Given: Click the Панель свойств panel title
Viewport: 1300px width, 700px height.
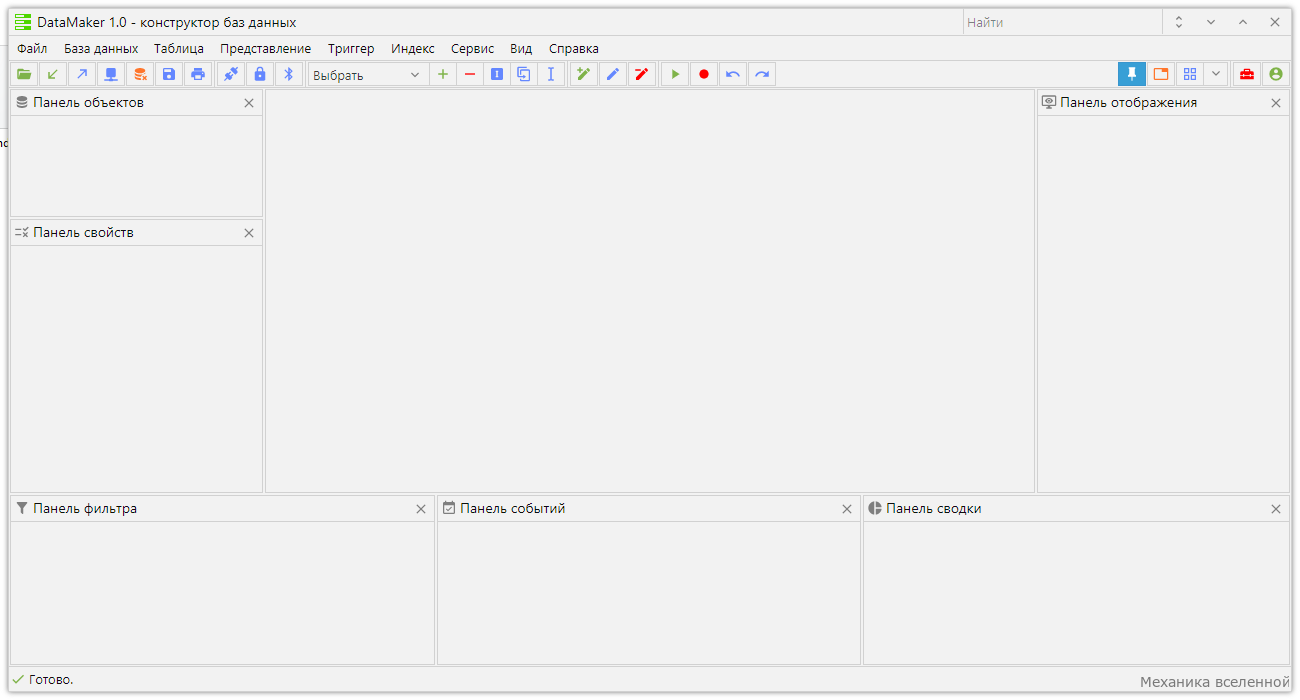Looking at the screenshot, I should pos(83,232).
